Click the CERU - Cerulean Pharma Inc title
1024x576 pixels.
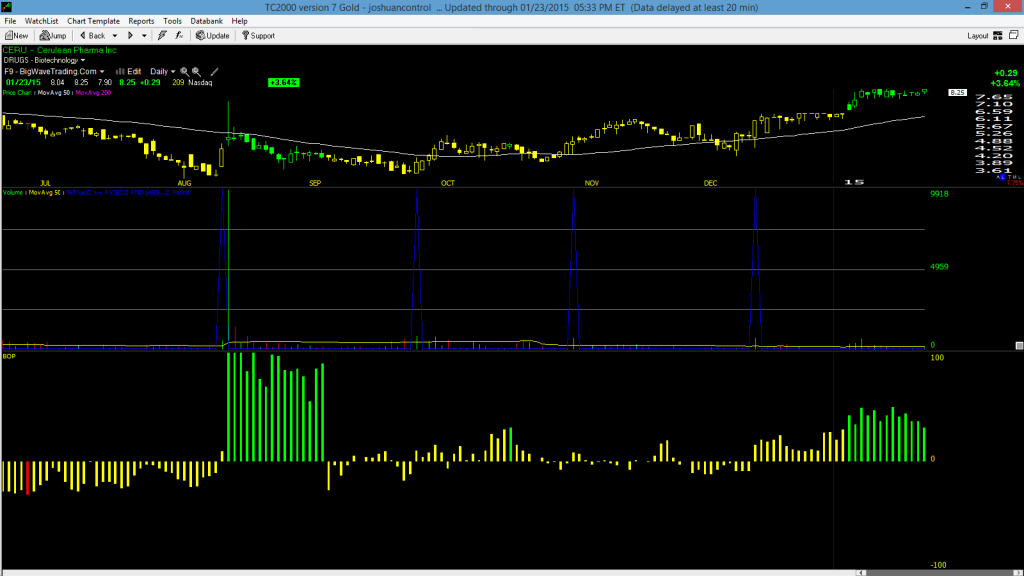point(59,50)
